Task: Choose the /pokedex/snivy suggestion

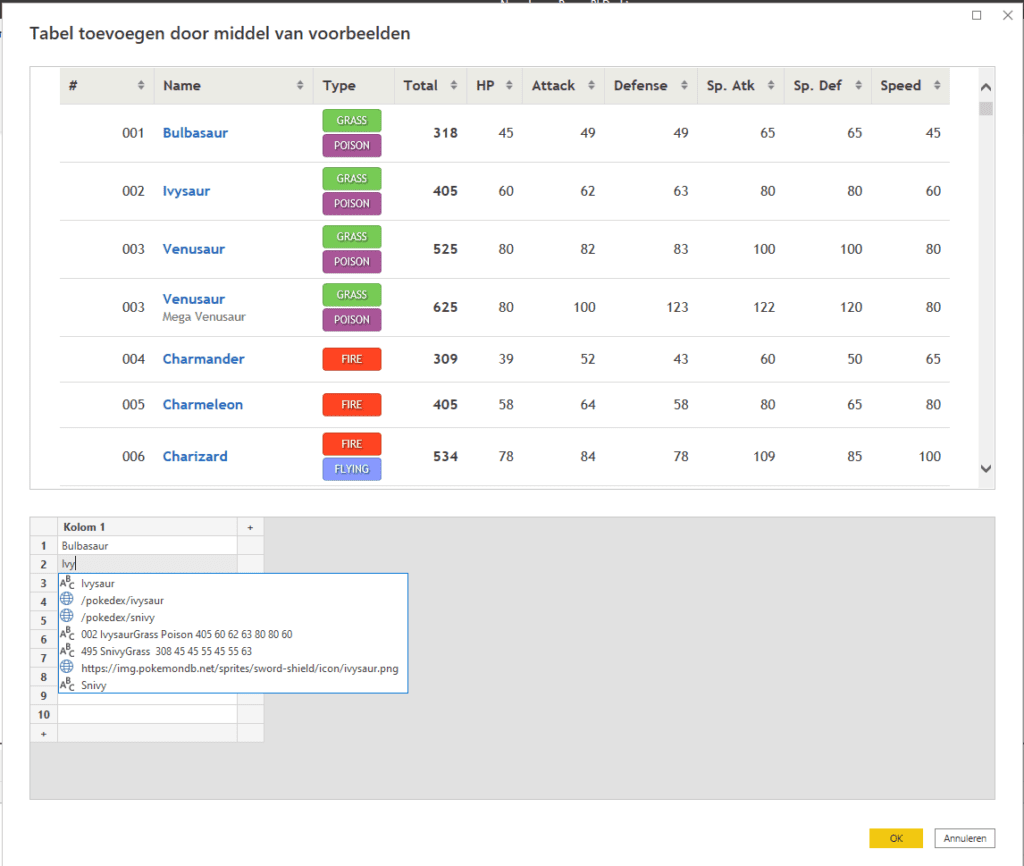Action: (x=233, y=617)
